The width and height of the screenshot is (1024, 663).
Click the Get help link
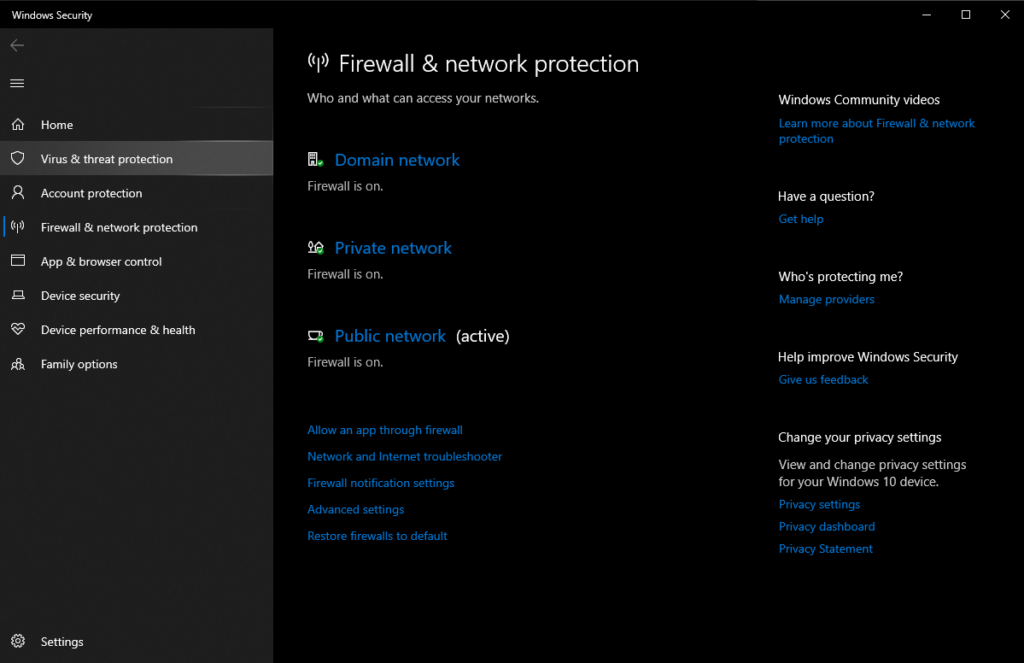801,219
